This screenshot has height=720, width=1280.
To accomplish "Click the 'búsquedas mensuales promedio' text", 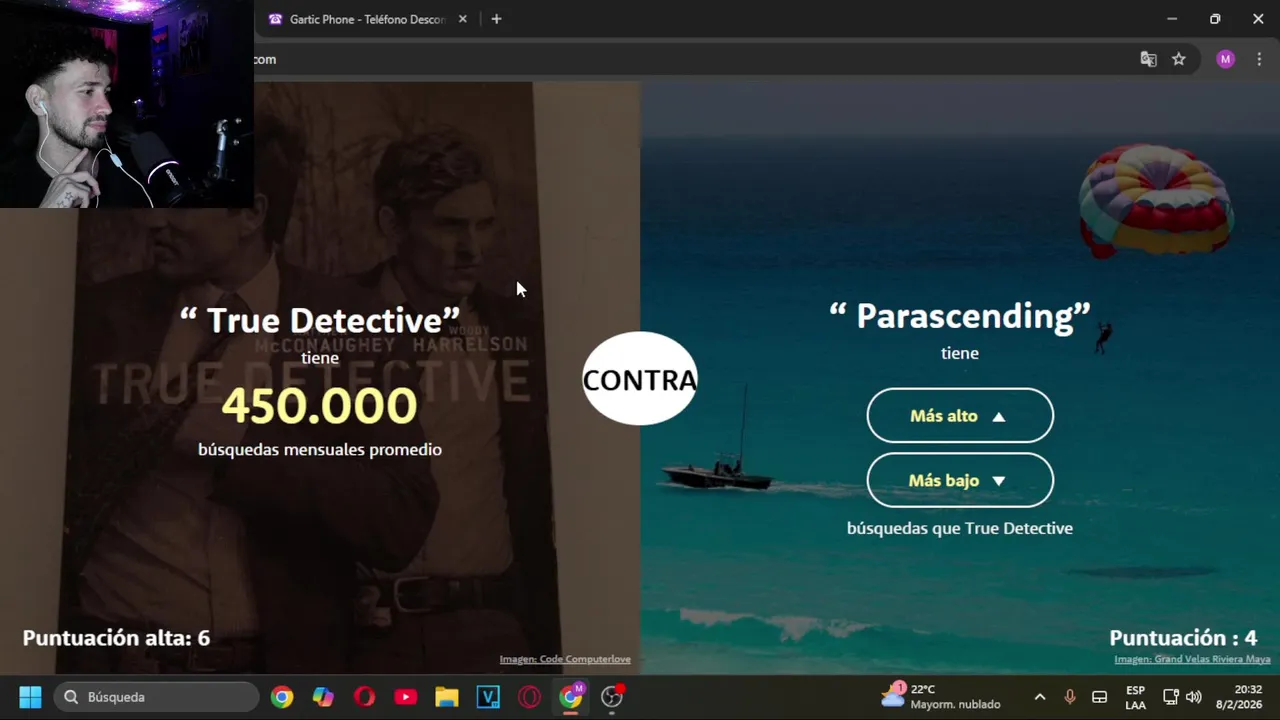I will [x=320, y=450].
